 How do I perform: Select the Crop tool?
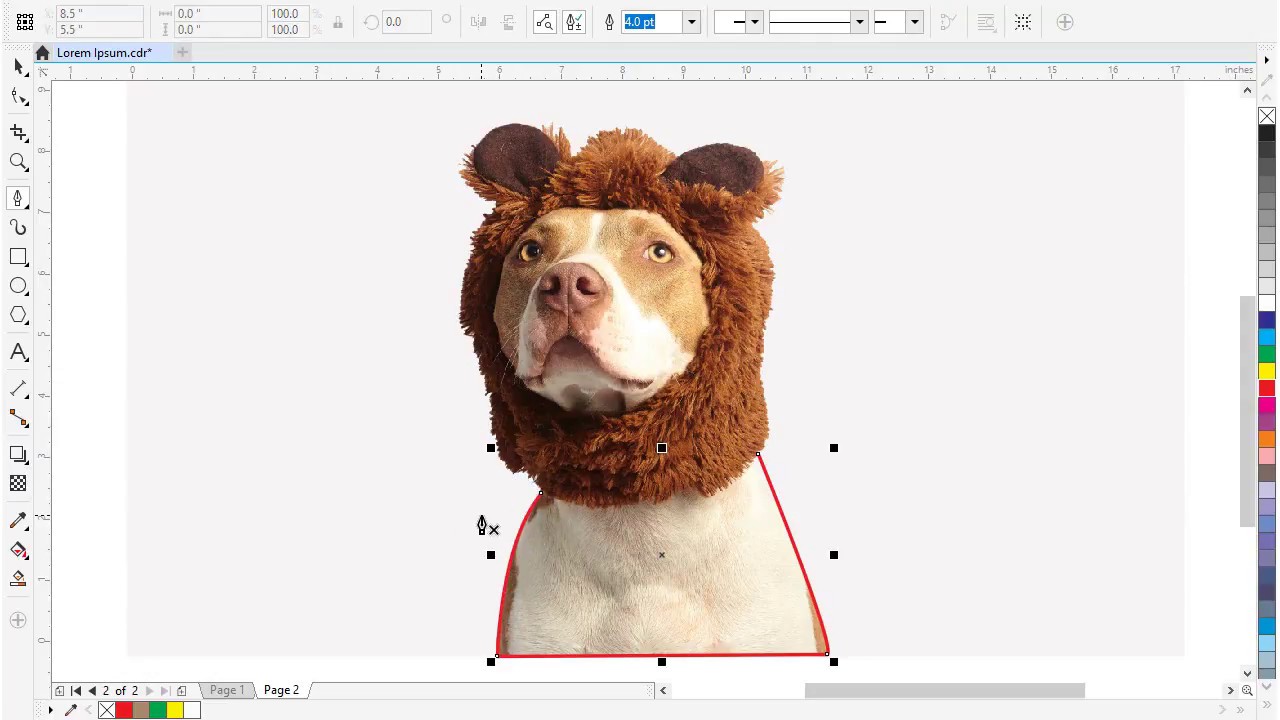18,132
